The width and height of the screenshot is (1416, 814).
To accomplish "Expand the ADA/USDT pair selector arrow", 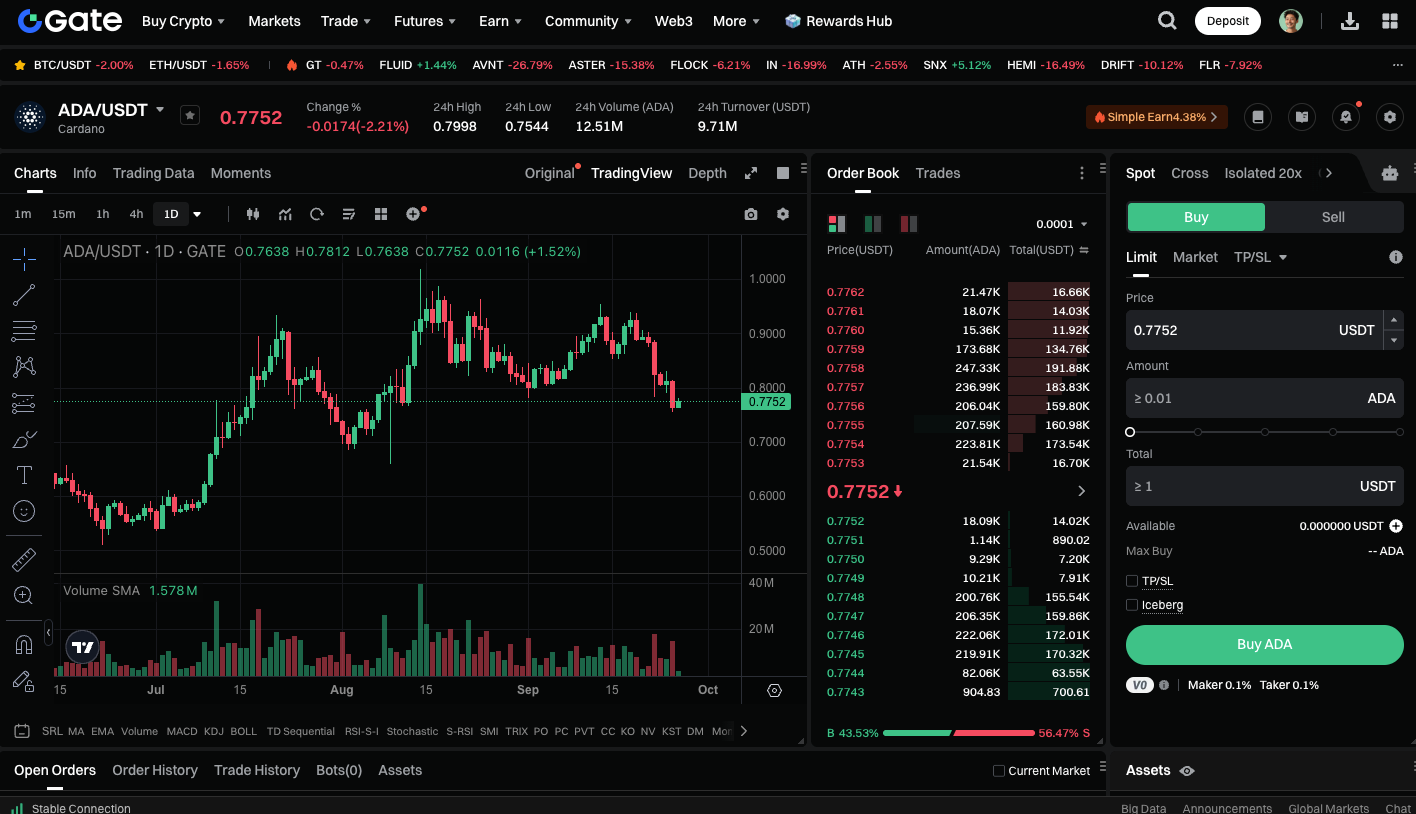I will (160, 109).
